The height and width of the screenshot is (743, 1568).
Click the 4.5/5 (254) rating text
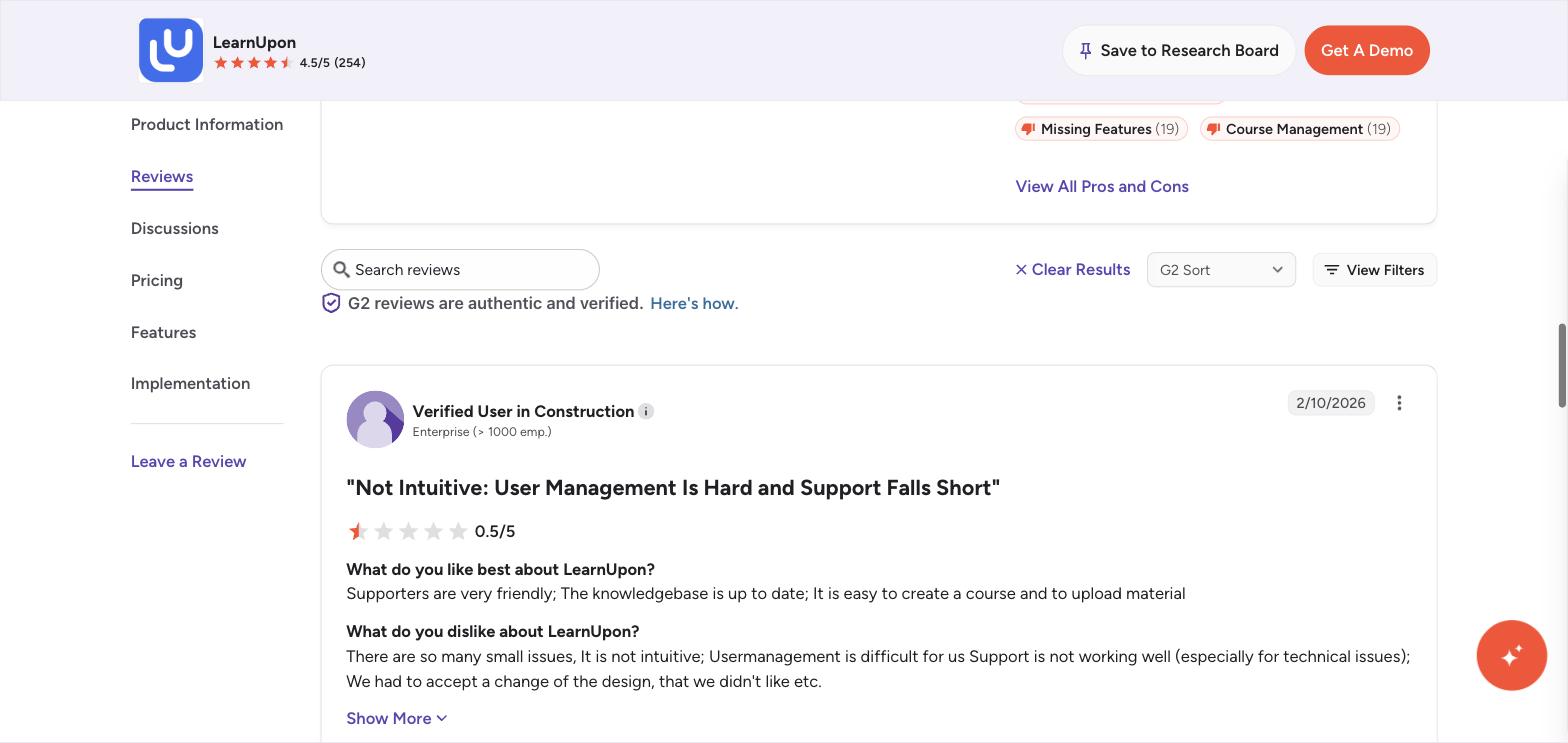332,63
